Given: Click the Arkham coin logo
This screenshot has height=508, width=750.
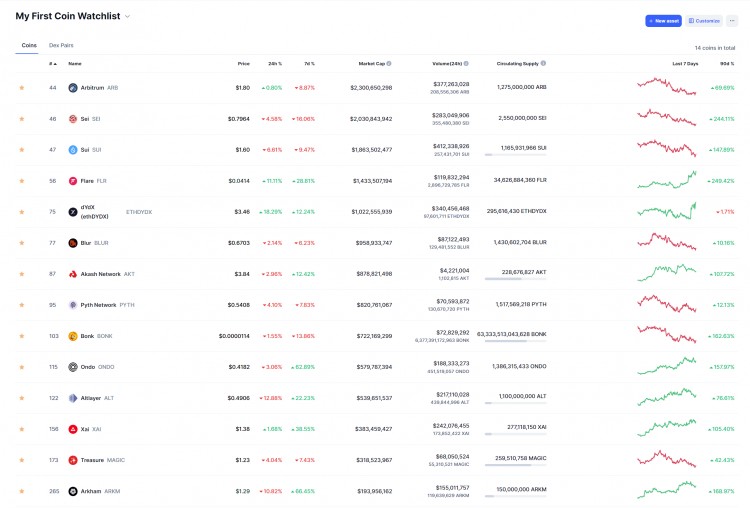Looking at the screenshot, I should [73, 491].
